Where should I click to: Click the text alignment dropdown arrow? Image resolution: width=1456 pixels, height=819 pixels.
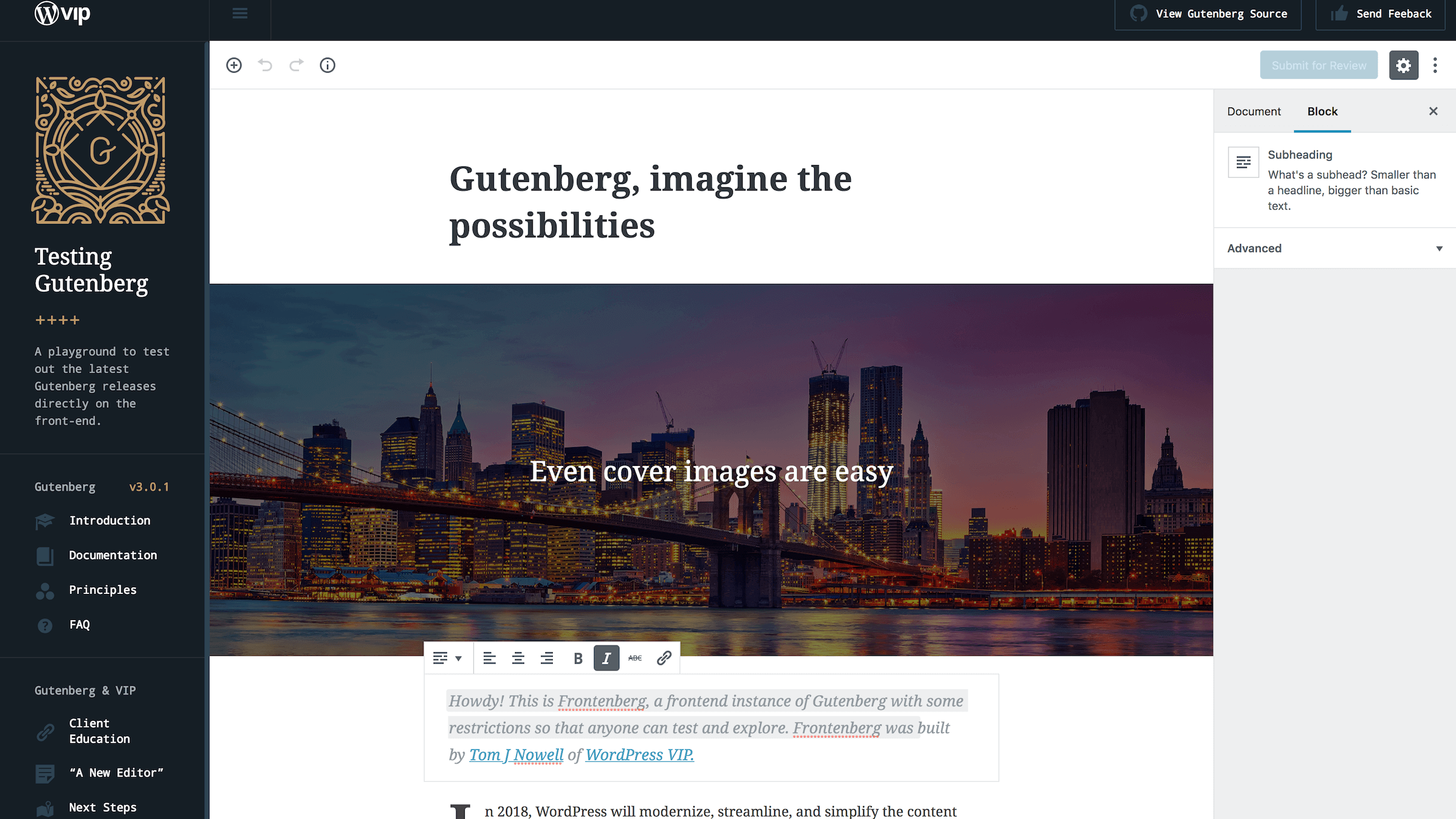click(x=457, y=658)
